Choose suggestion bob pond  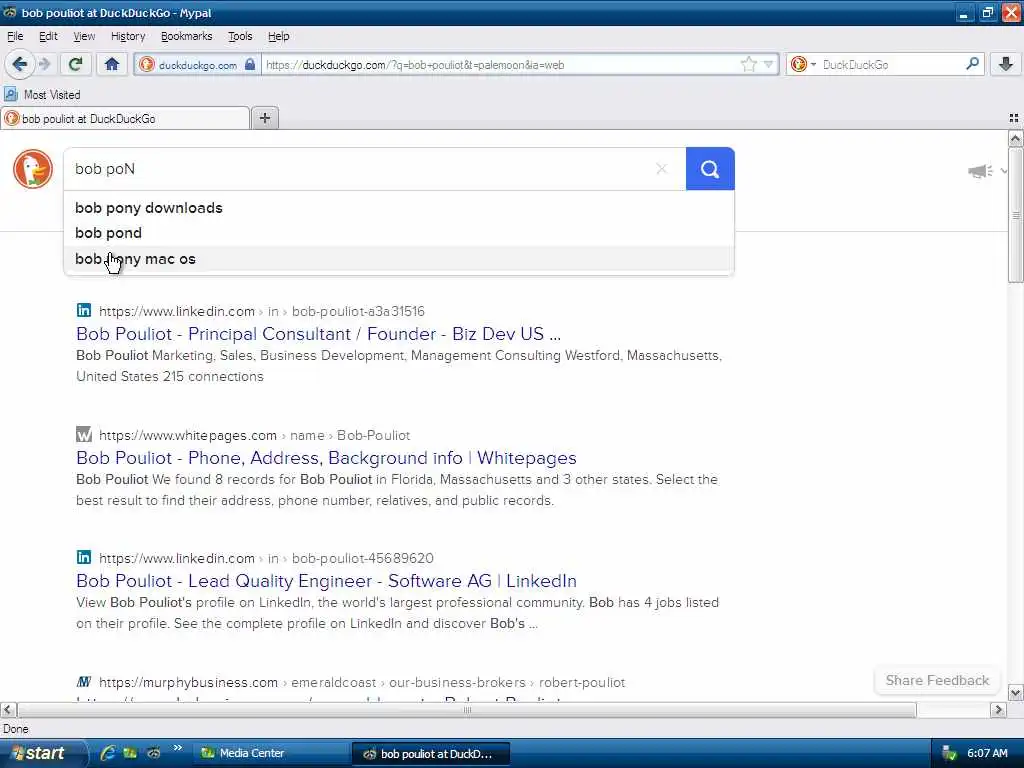[x=398, y=233]
